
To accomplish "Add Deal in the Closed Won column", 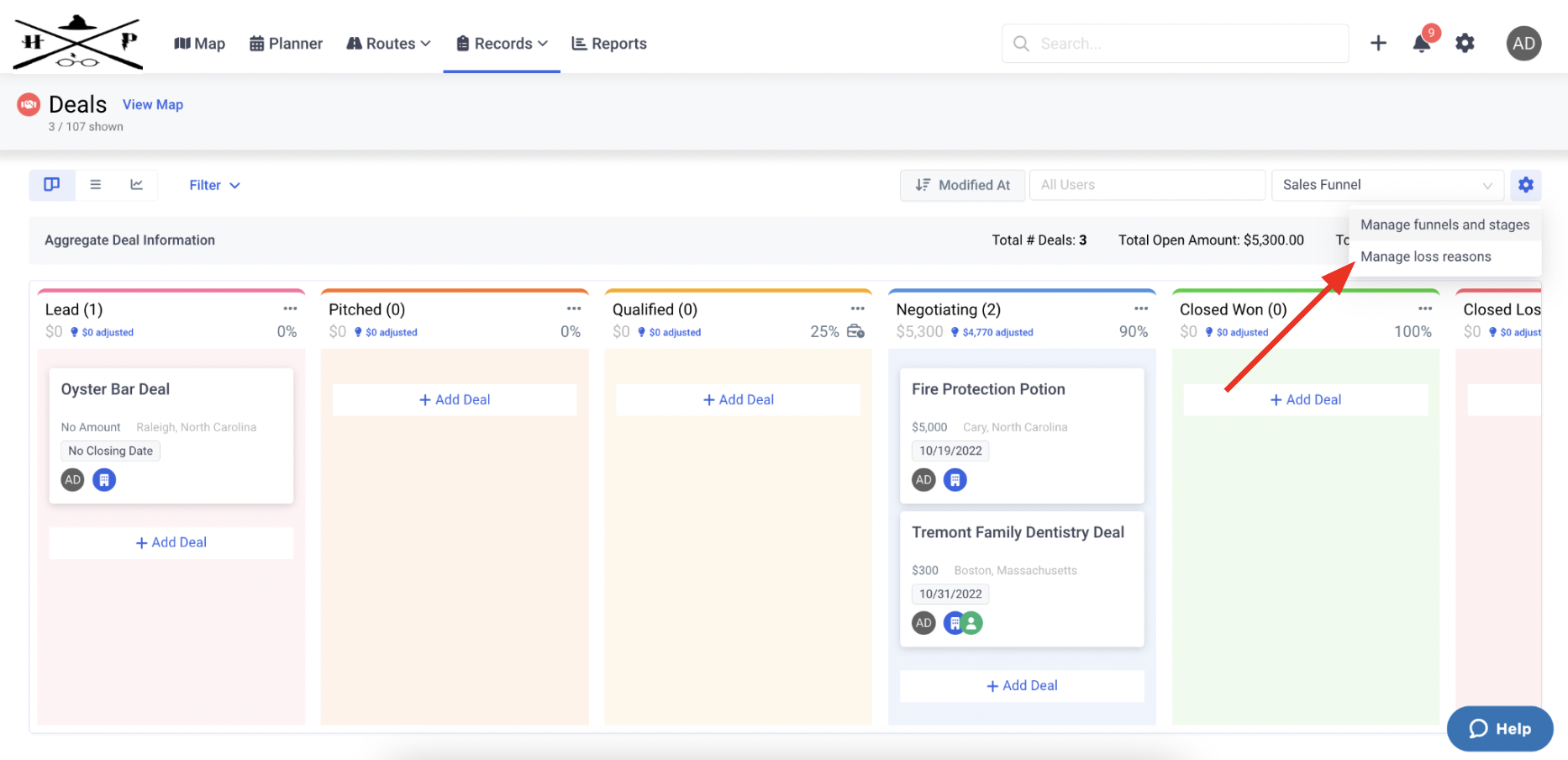I will (x=1306, y=400).
